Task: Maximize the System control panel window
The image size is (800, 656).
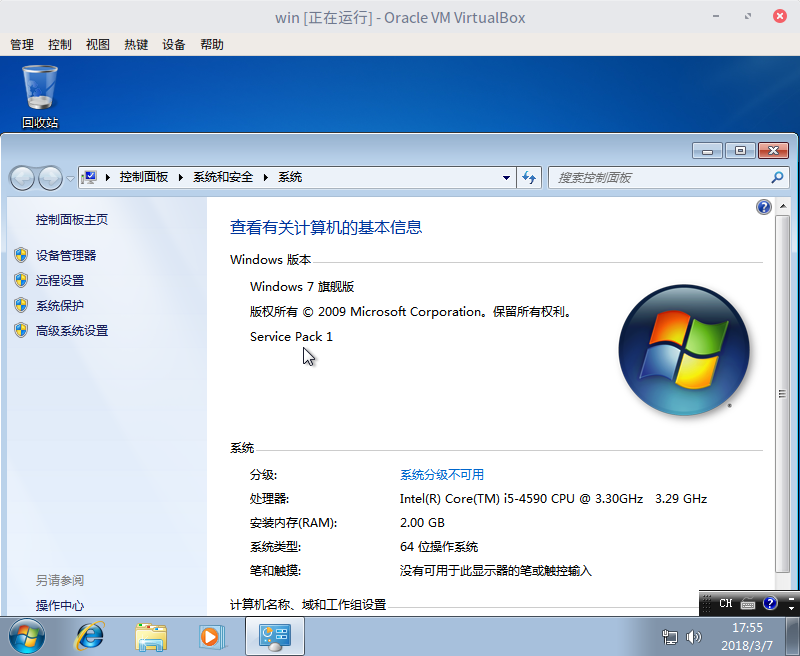Action: pos(740,150)
